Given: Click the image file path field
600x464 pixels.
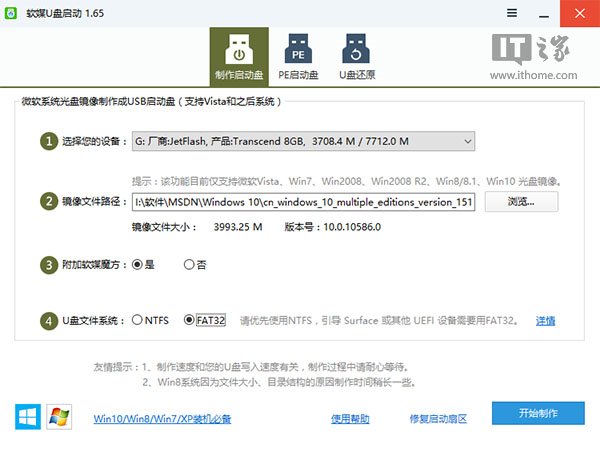Looking at the screenshot, I should (x=303, y=202).
